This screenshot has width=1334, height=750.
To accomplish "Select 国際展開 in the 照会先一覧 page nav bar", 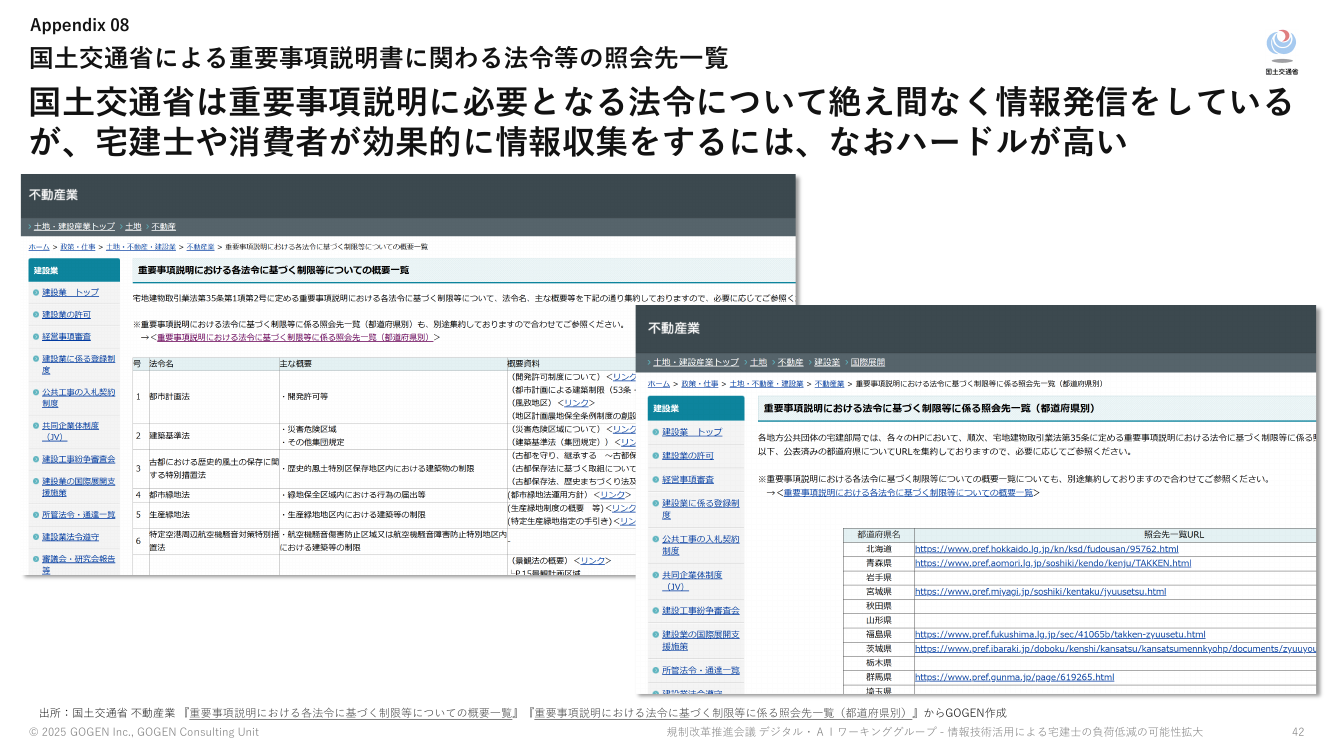I will pos(867,362).
